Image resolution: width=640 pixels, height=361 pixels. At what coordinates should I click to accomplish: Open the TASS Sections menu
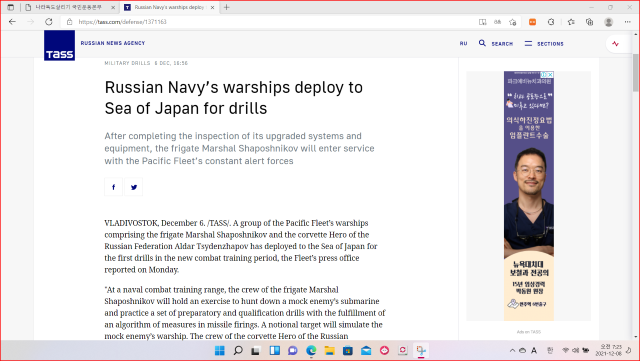[x=544, y=43]
